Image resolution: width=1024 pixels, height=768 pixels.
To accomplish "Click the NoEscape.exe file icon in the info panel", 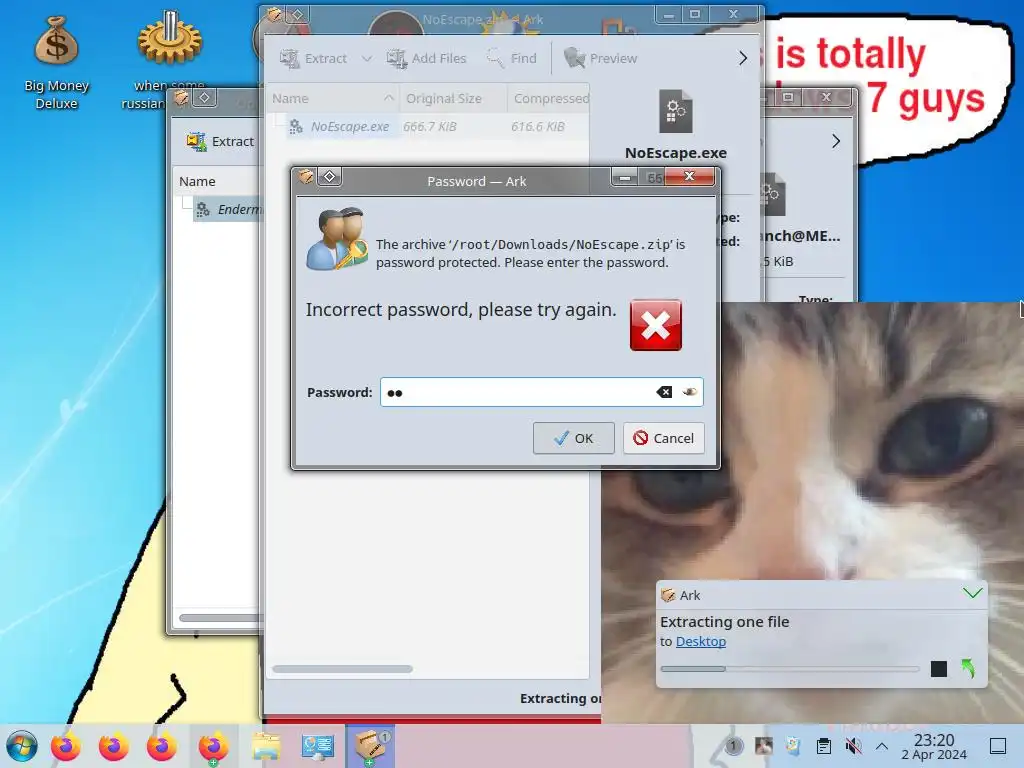I will (x=676, y=112).
